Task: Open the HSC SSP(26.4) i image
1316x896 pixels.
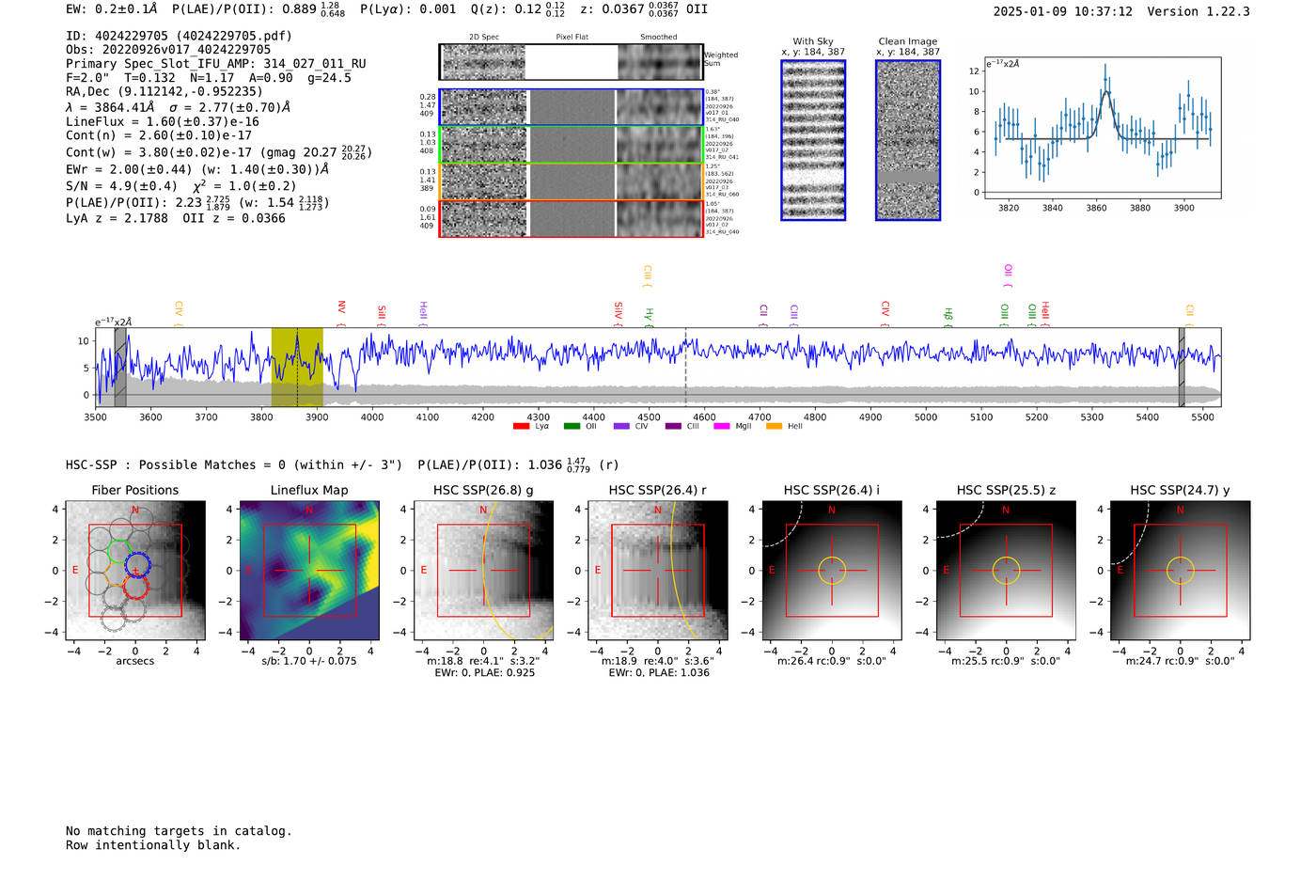Action: tap(832, 570)
